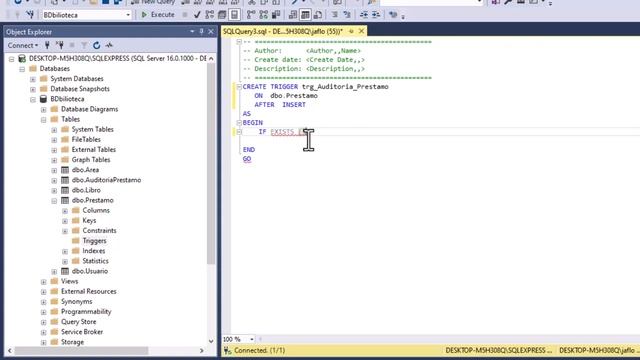Click Specify Values for Template Parameters icon

(x=393, y=15)
